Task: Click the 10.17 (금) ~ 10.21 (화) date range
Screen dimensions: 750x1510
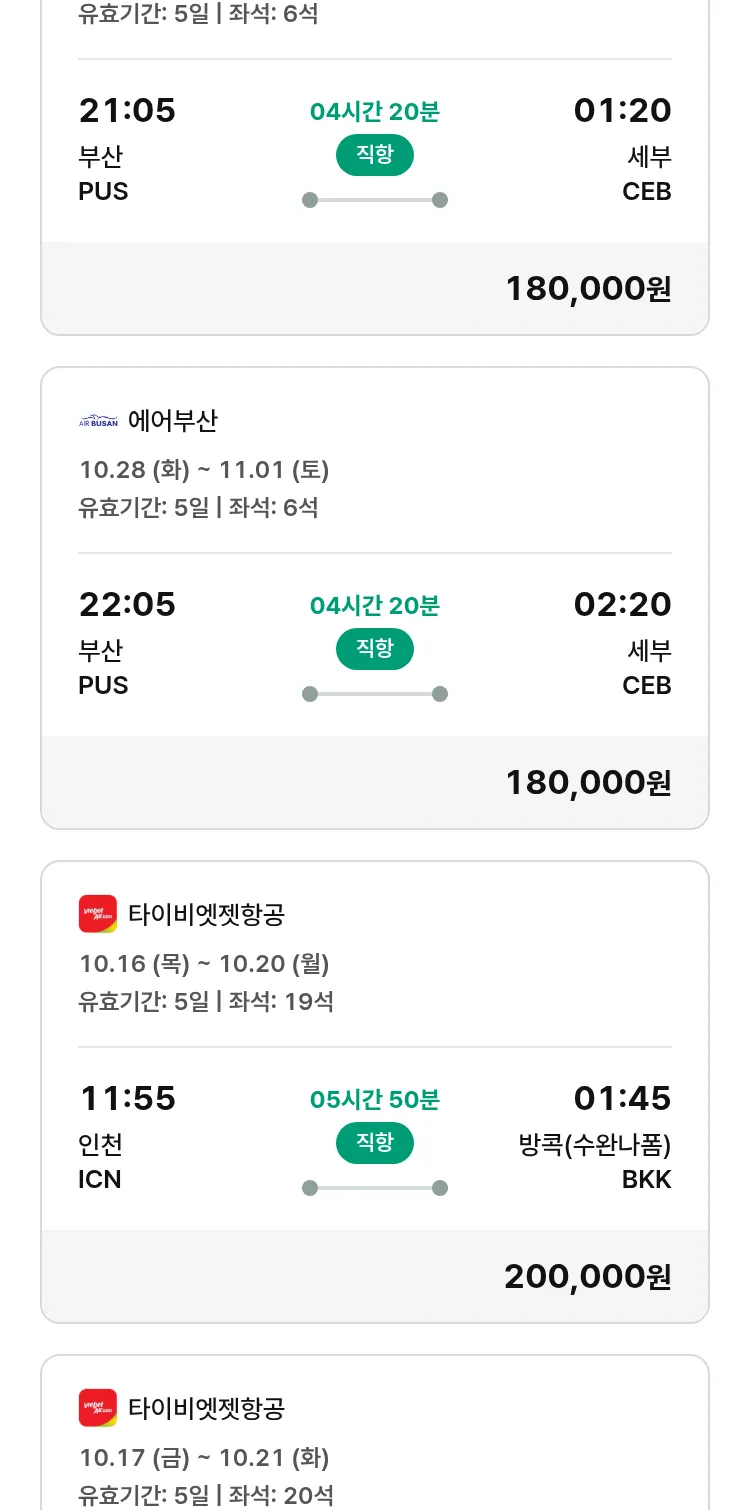Action: click(x=204, y=1458)
